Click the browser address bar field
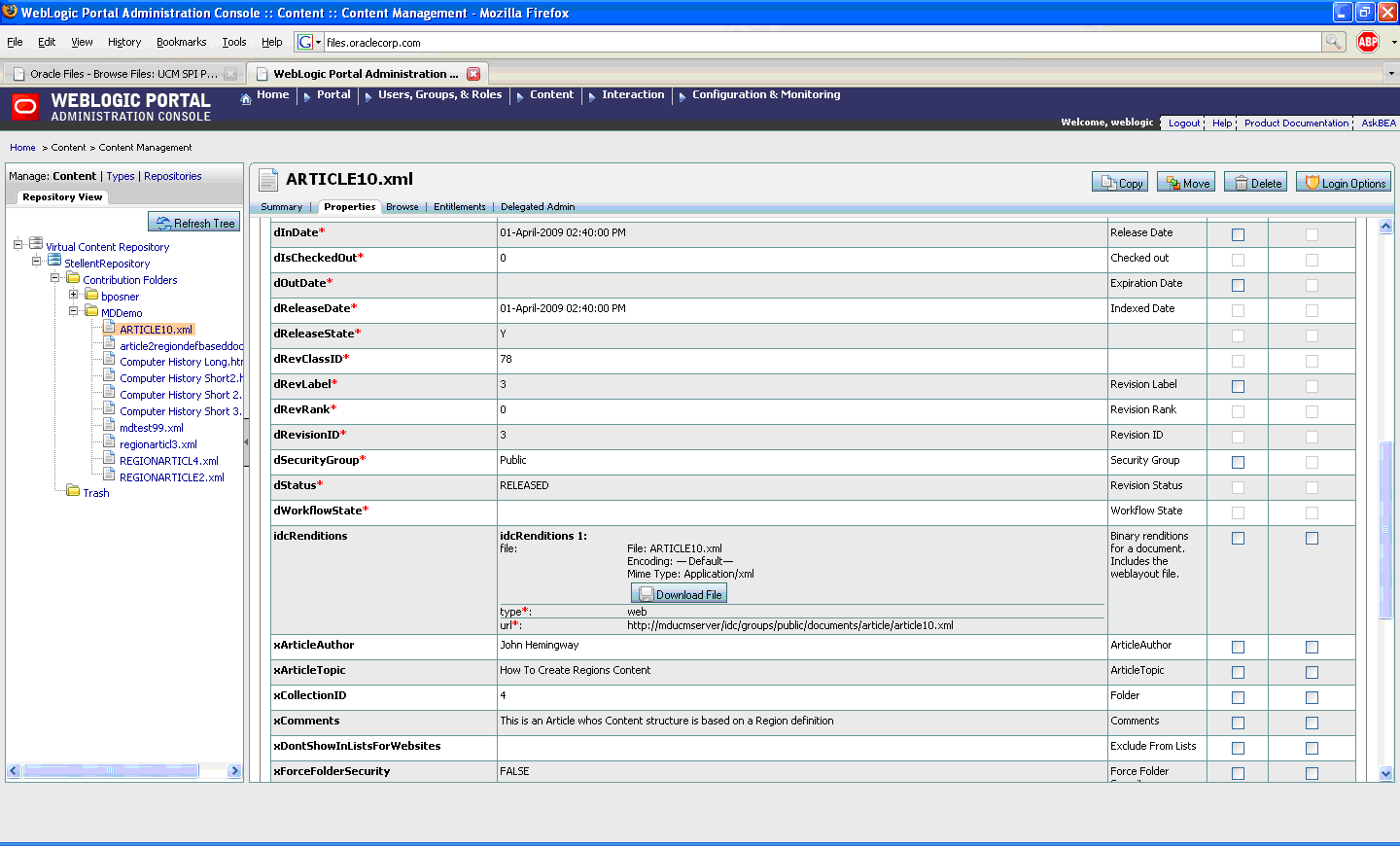Screen dimensions: 1400x846 pos(822,42)
